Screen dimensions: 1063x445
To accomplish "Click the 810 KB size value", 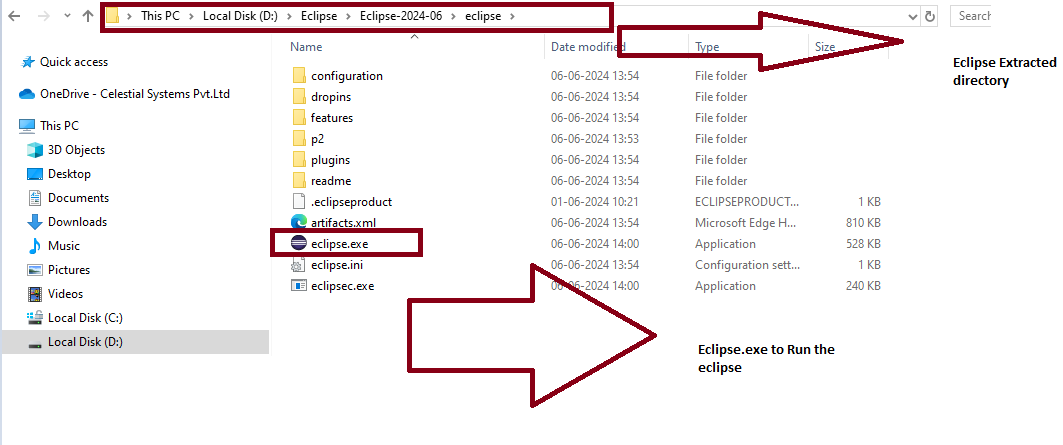I will (863, 222).
